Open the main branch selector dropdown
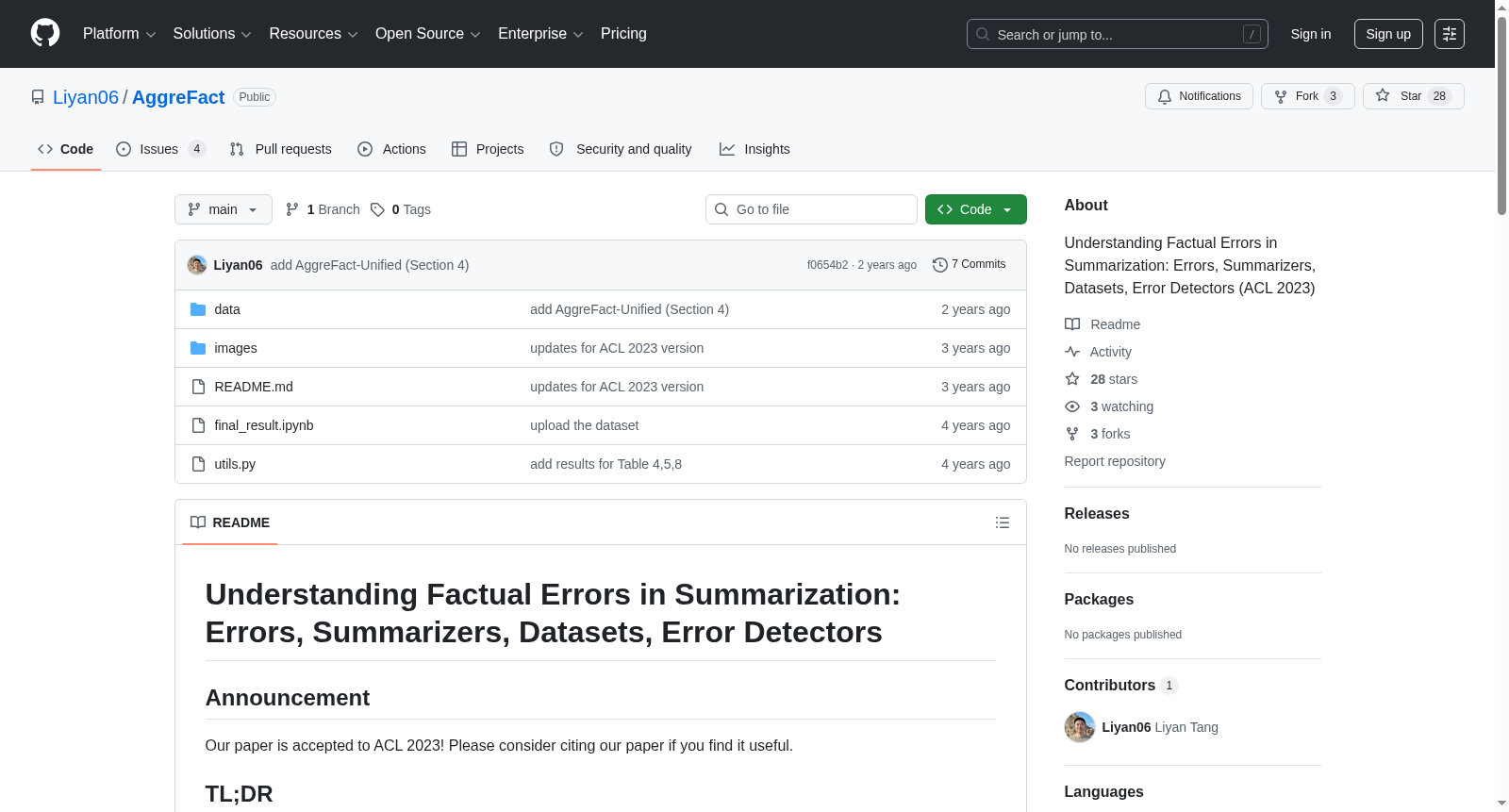This screenshot has width=1509, height=812. [224, 209]
